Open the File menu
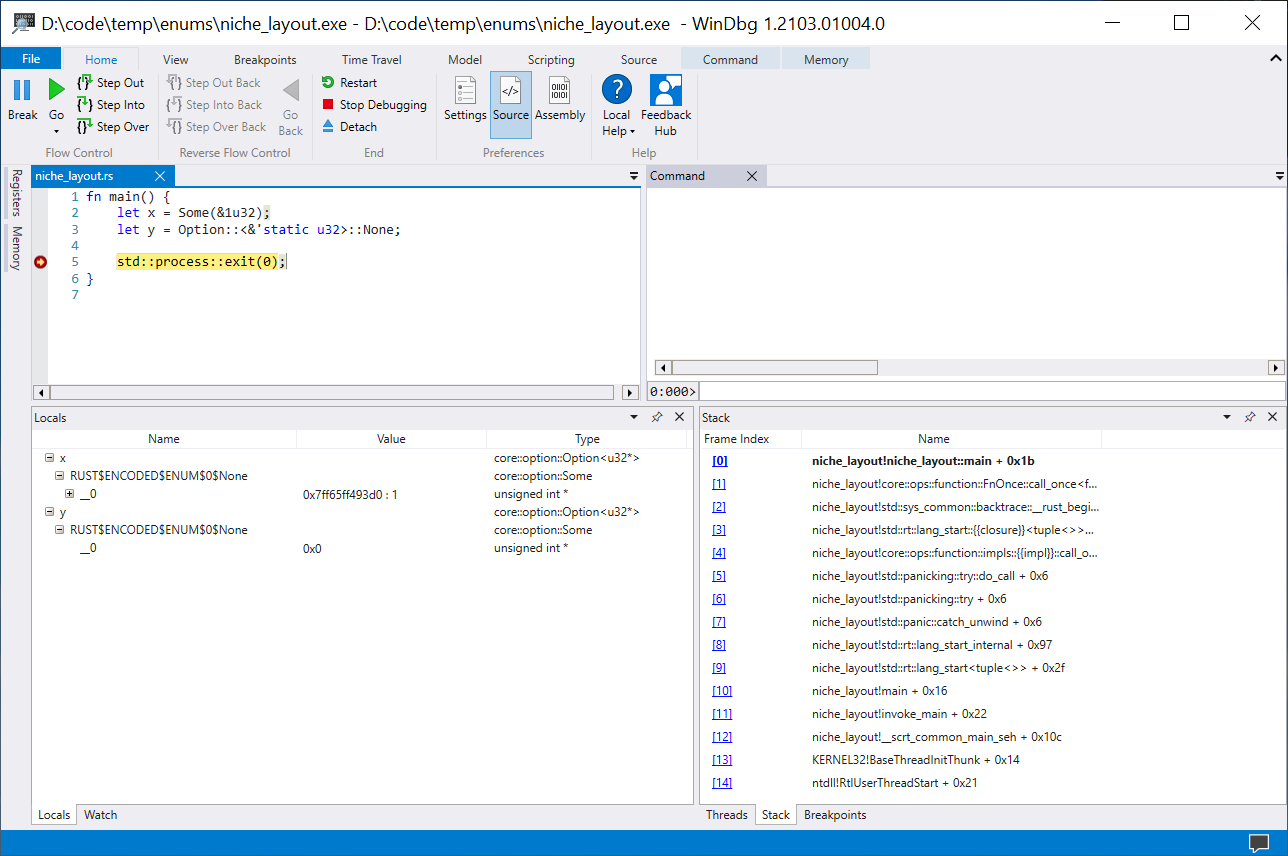 pos(31,59)
